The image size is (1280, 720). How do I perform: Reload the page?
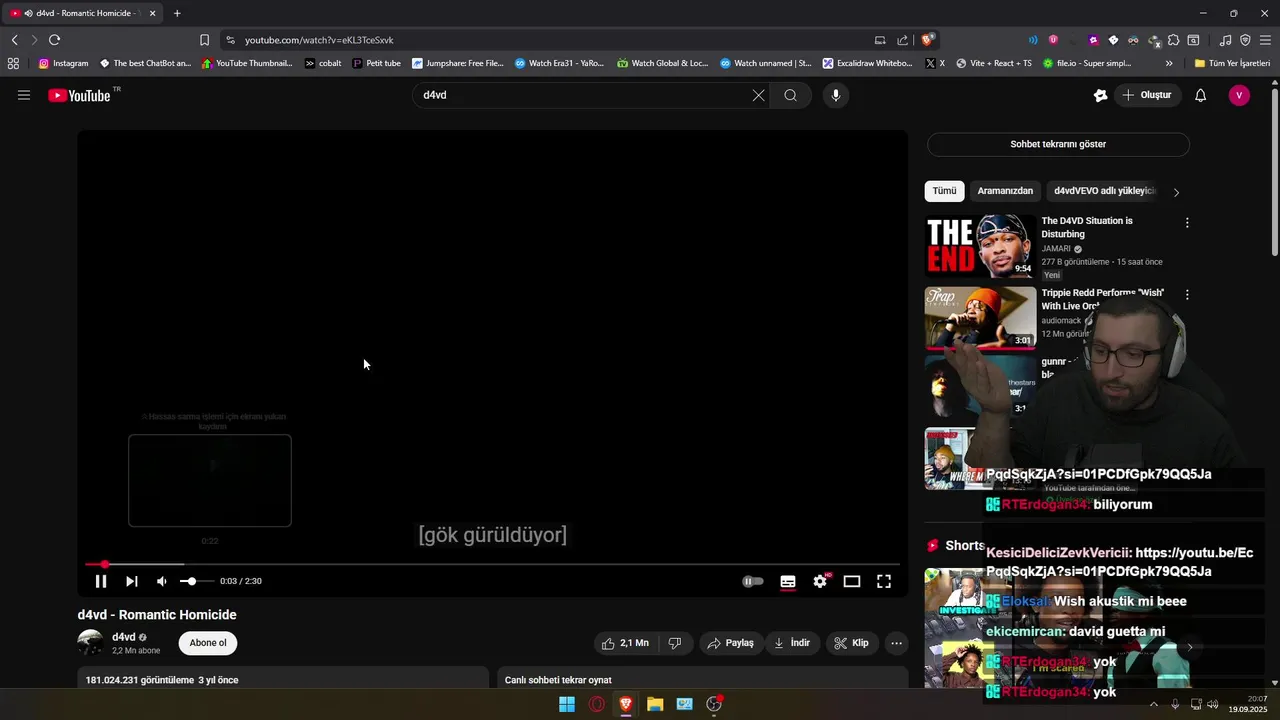click(54, 40)
